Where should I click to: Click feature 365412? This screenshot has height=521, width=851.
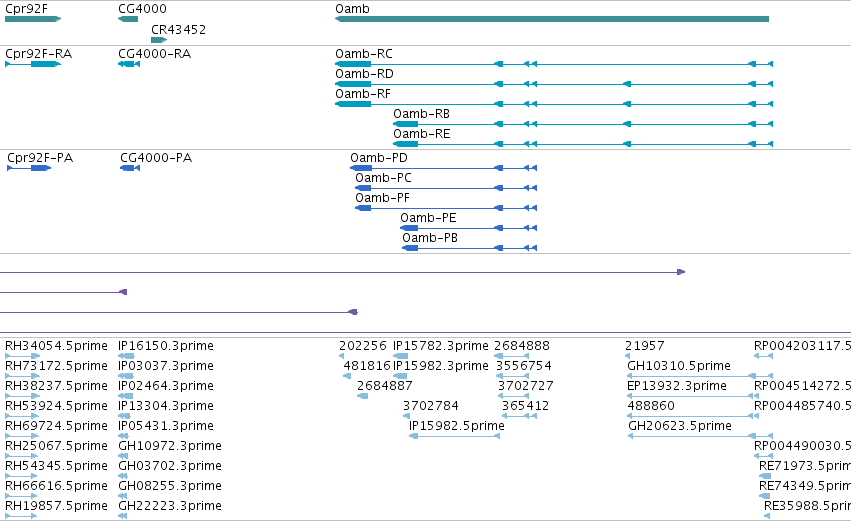[x=525, y=406]
